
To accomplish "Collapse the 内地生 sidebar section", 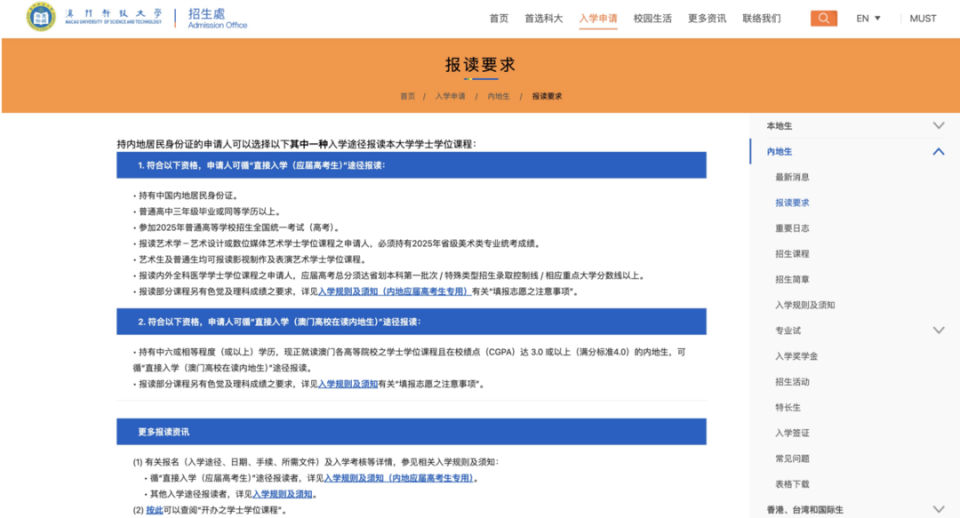I will point(937,152).
